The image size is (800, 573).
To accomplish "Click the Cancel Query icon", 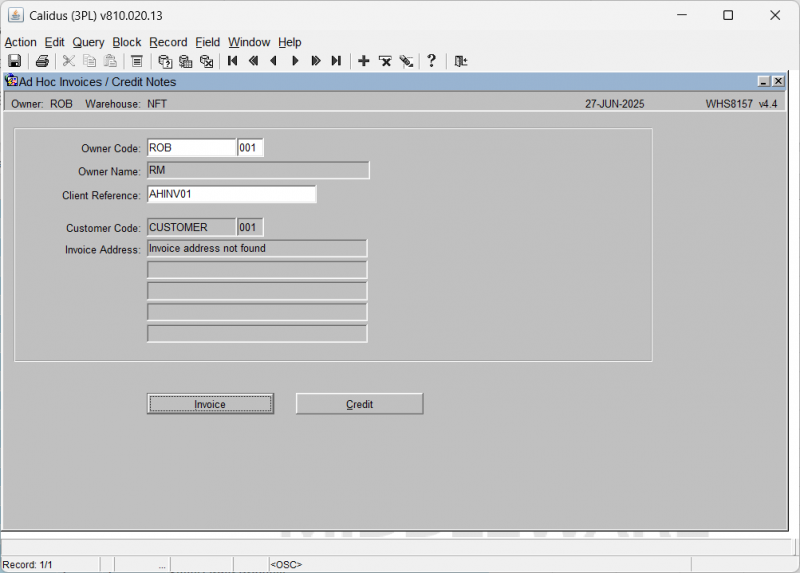I will (207, 61).
